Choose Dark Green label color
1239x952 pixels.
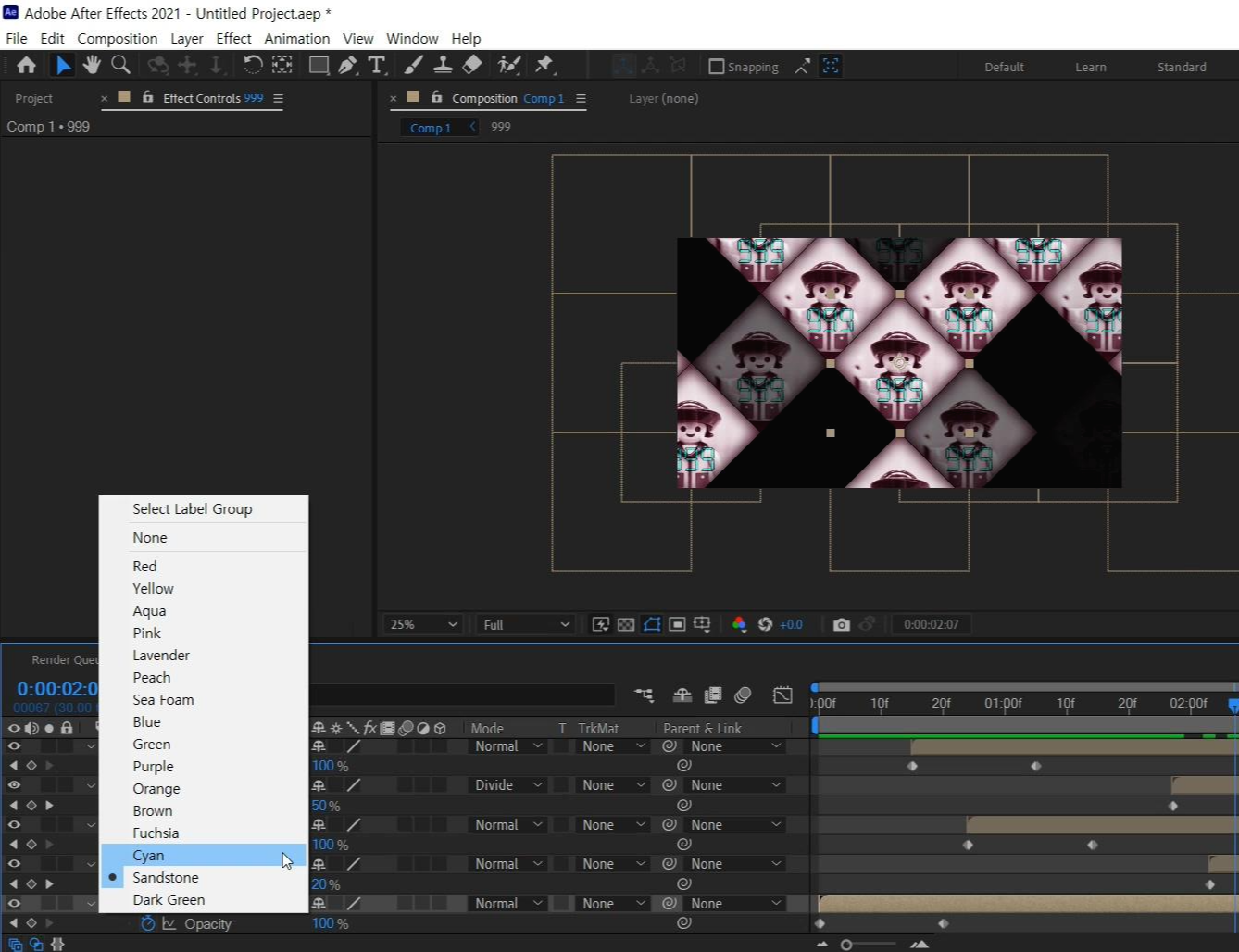tap(204, 899)
